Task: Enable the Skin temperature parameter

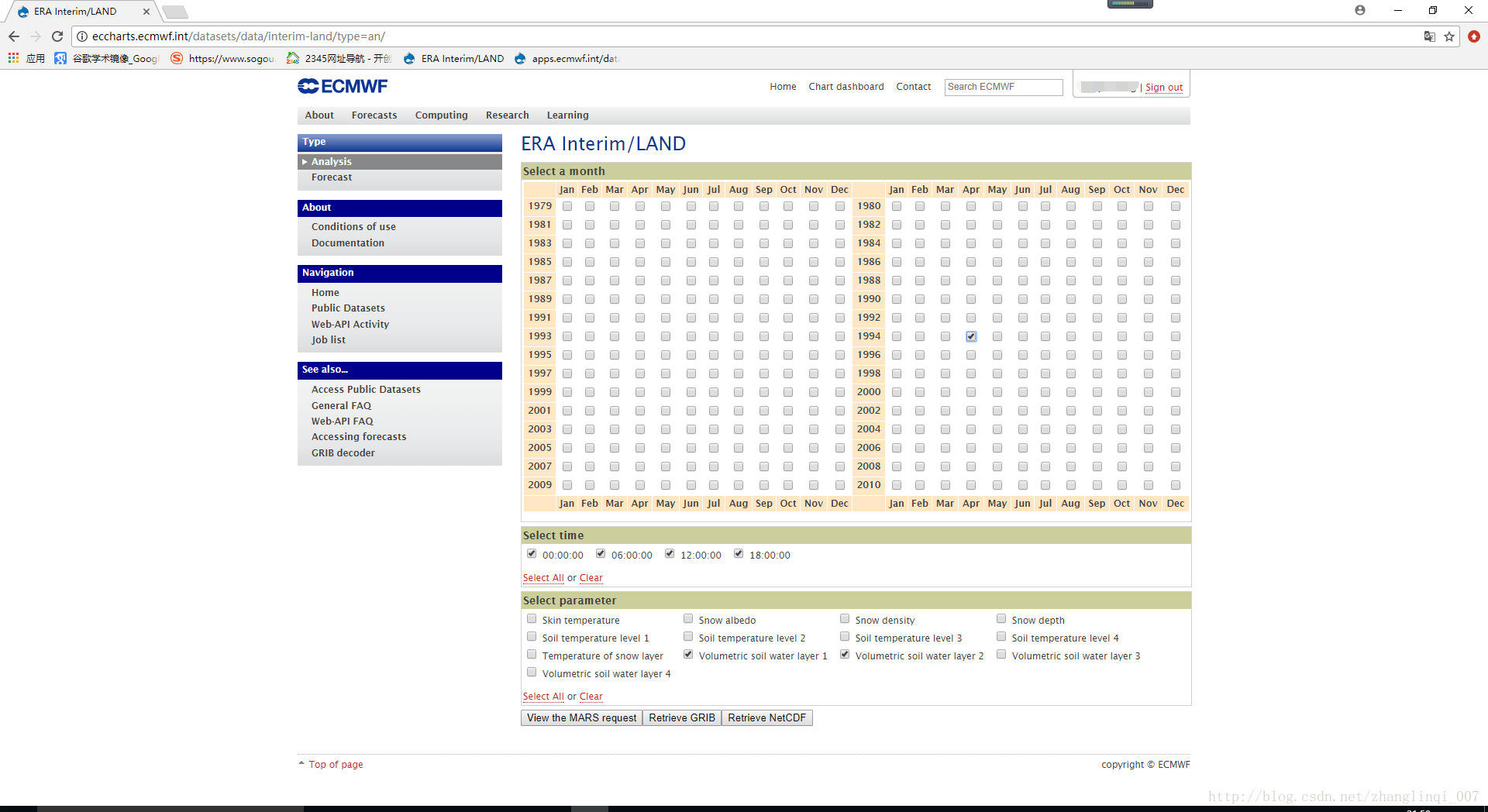Action: [x=532, y=618]
